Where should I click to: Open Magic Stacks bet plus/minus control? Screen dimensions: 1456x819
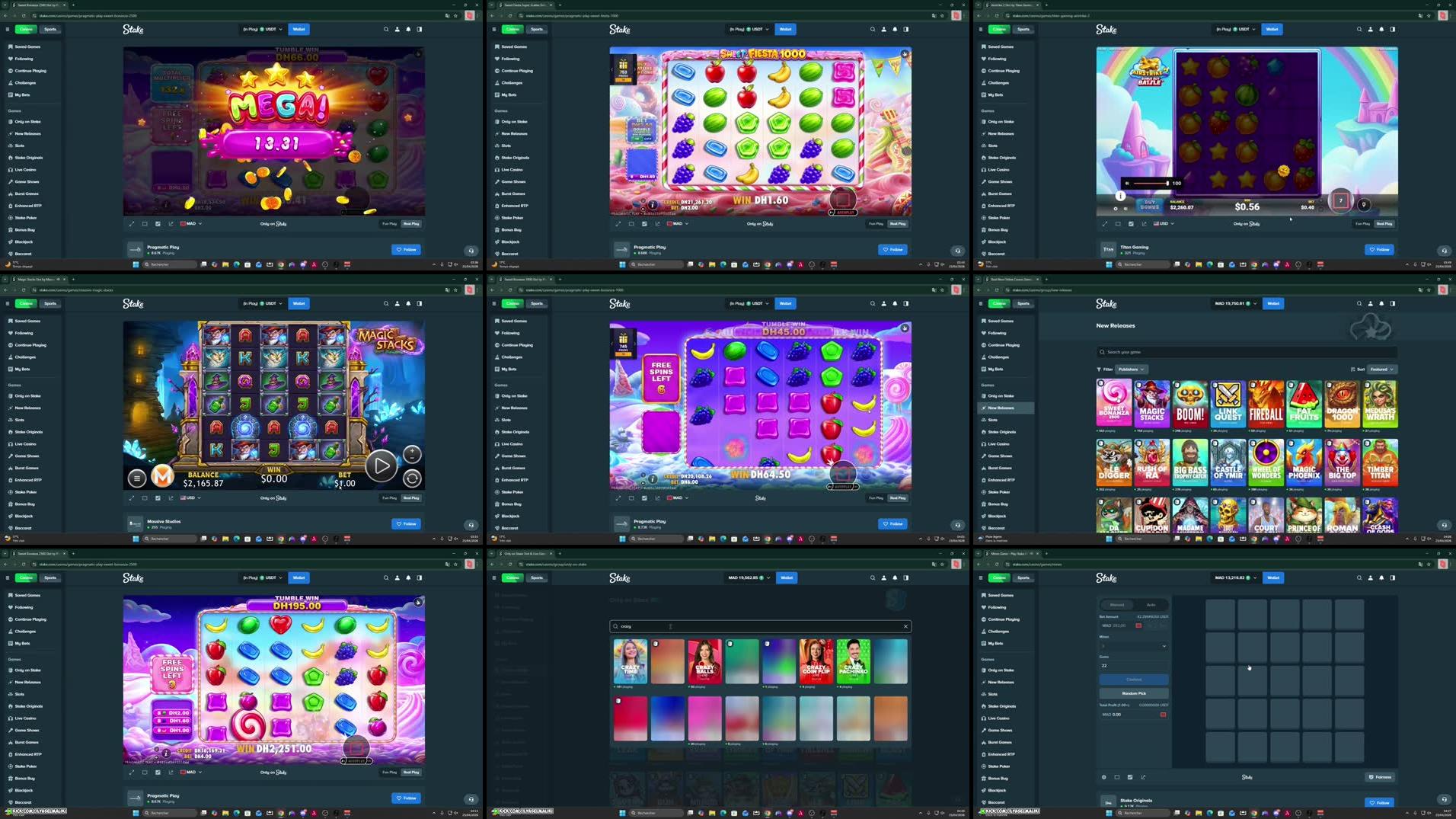point(412,454)
